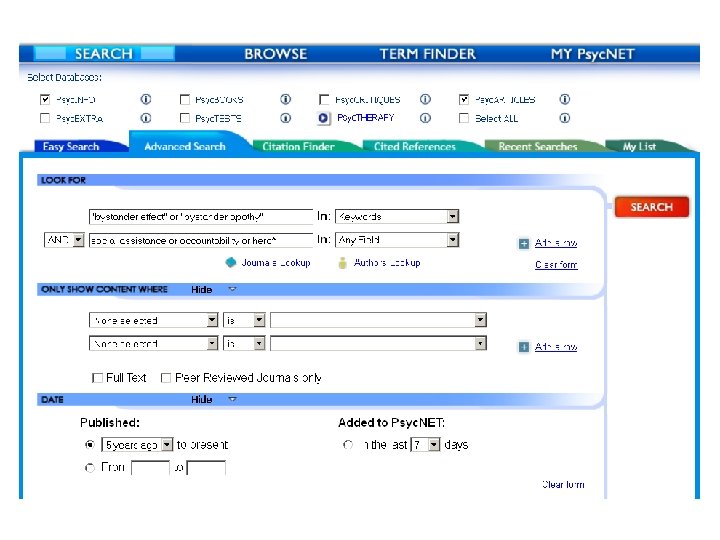Open second 'None selected' filter dropdown
The image size is (720, 540).
[153, 343]
